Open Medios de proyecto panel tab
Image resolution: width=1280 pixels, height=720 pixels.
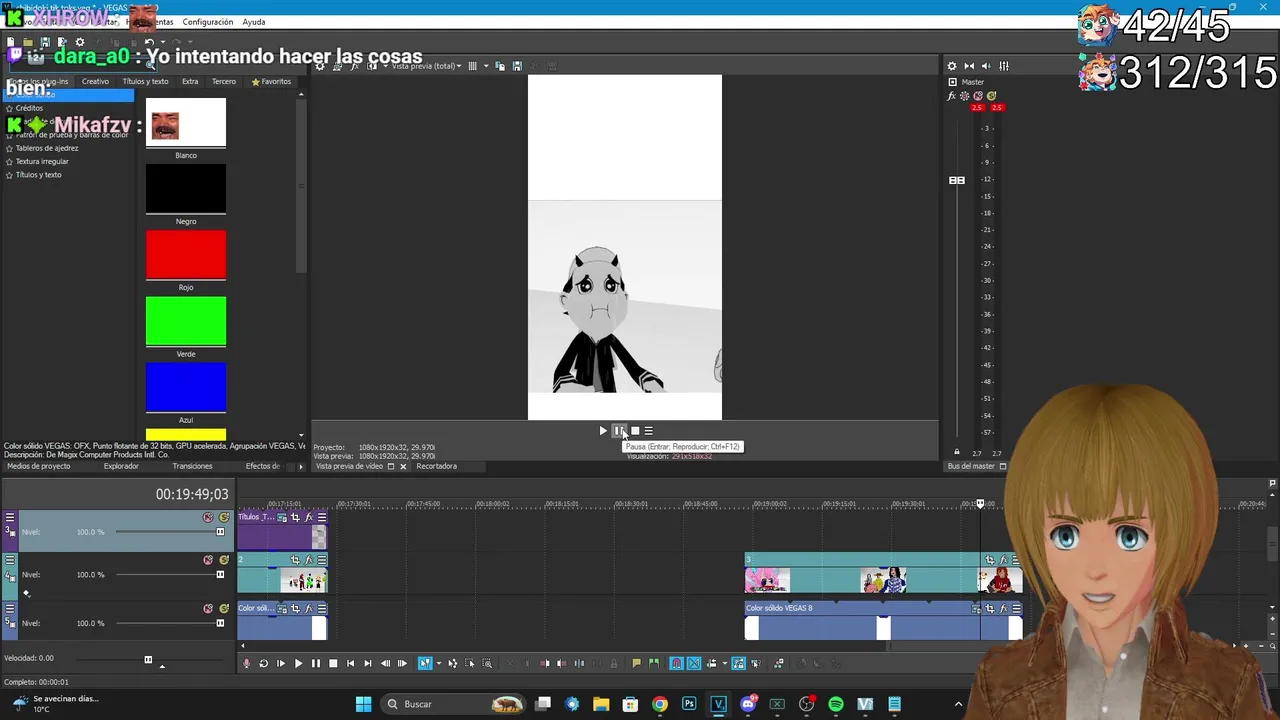click(39, 466)
